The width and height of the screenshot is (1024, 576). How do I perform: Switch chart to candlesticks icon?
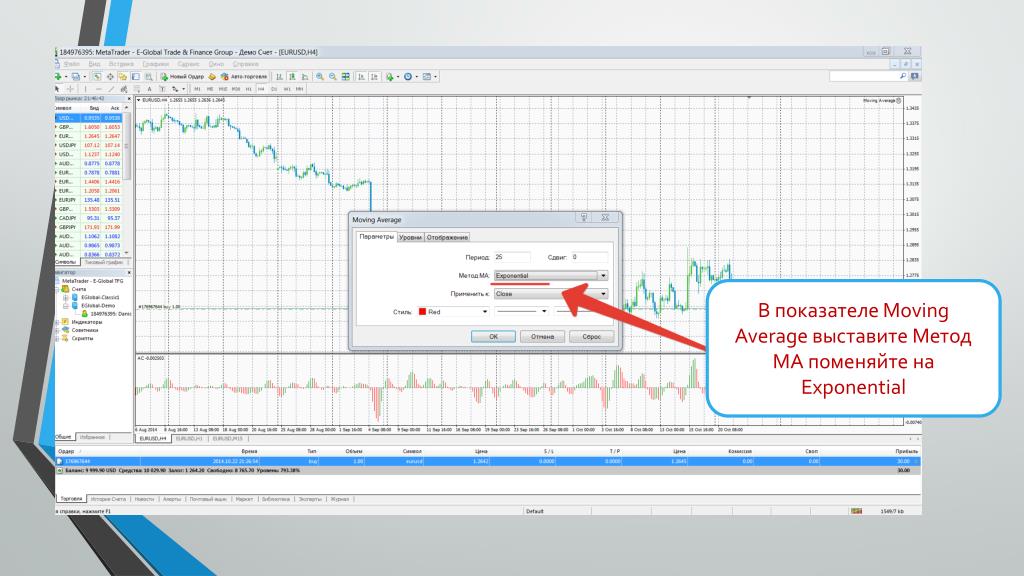[x=293, y=76]
